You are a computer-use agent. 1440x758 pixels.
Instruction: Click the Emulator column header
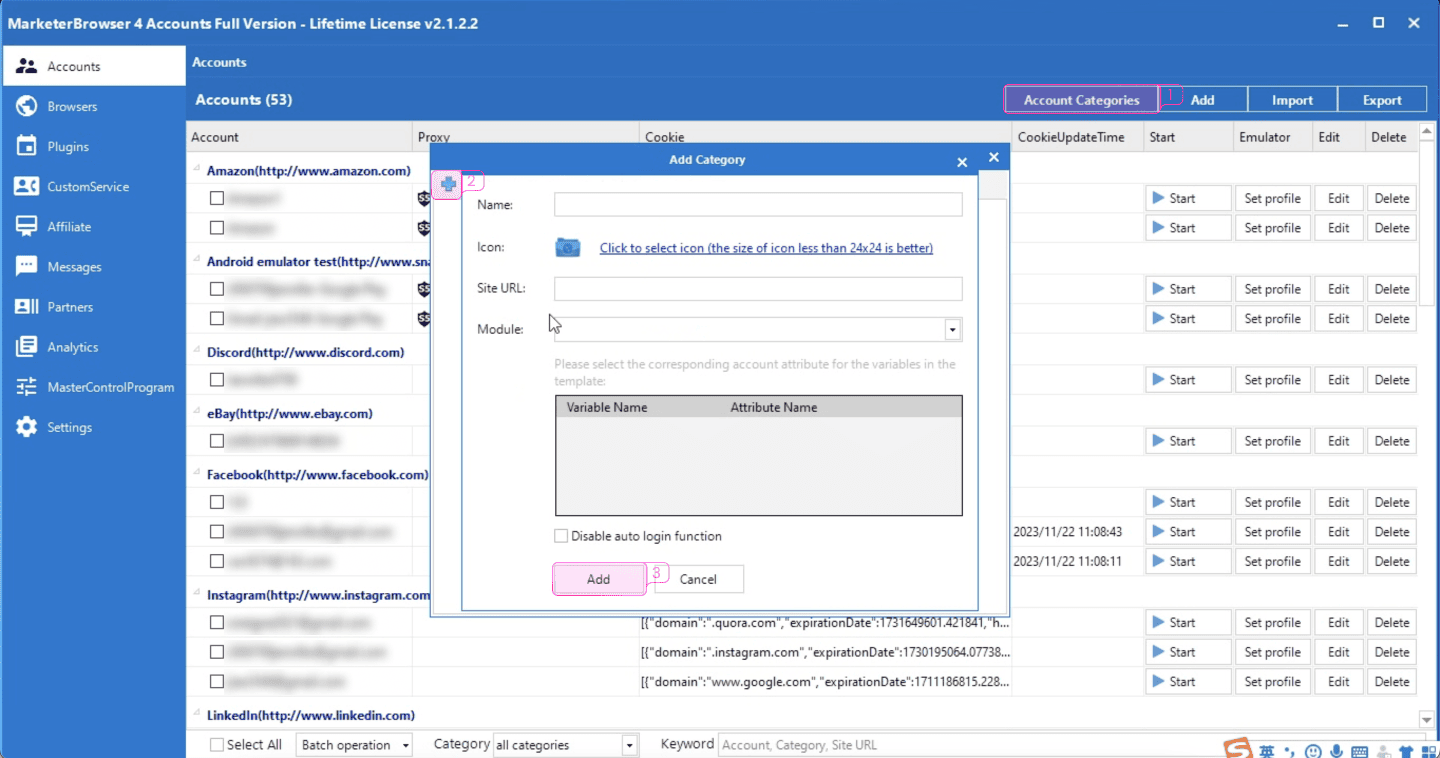coord(1273,137)
